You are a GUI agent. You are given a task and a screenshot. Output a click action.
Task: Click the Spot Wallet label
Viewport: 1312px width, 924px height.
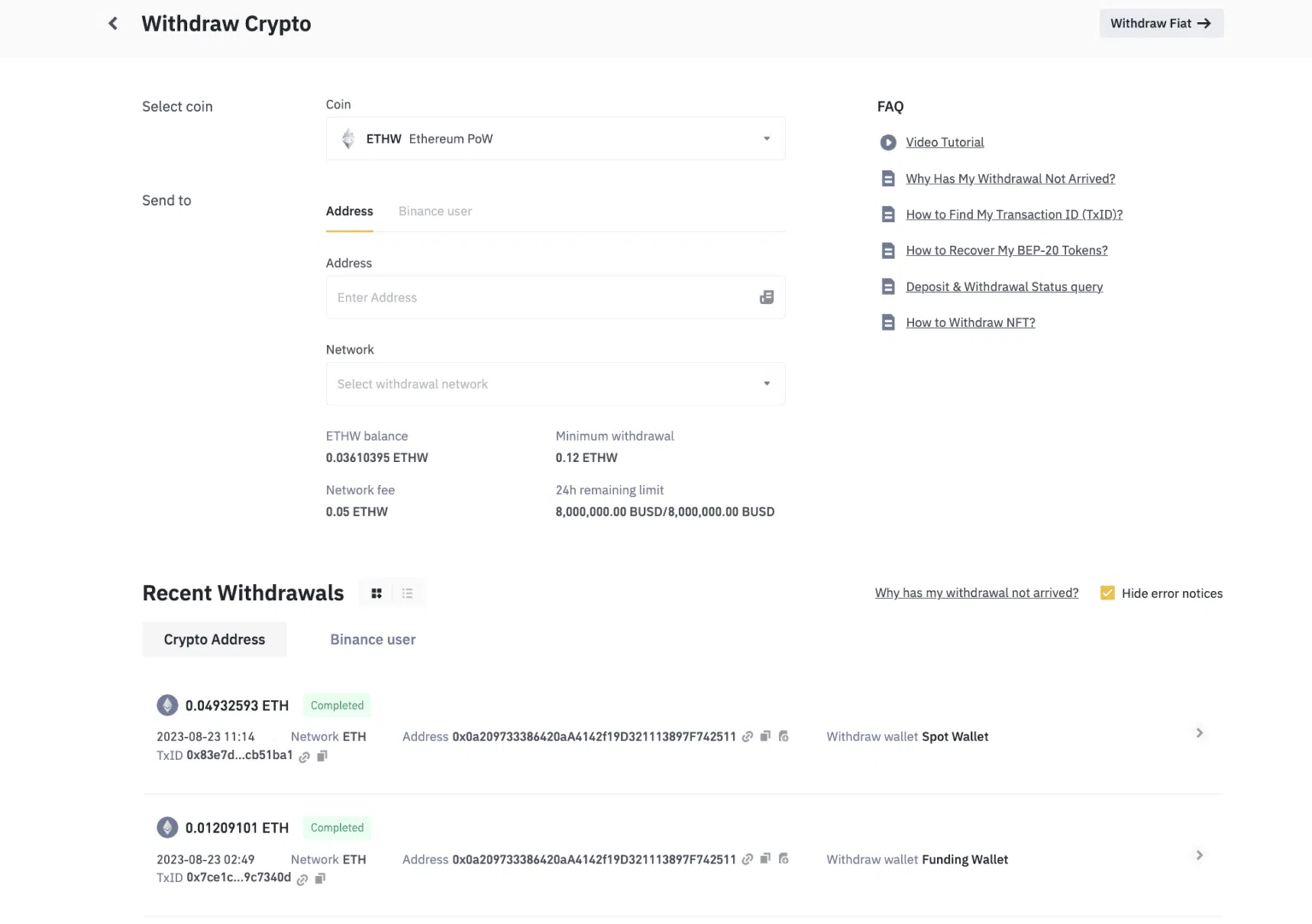(x=955, y=736)
